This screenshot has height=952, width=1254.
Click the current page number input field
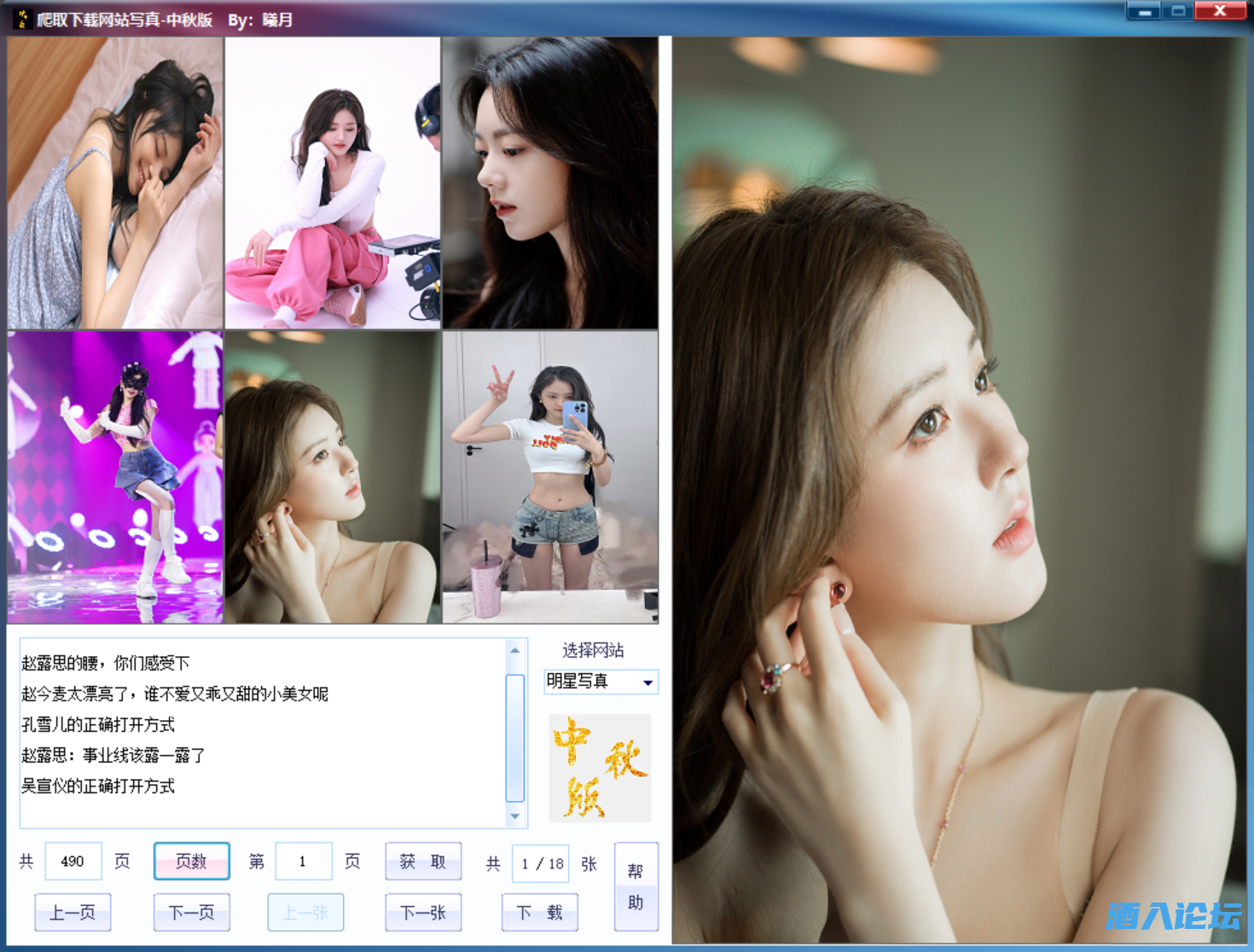(x=303, y=862)
